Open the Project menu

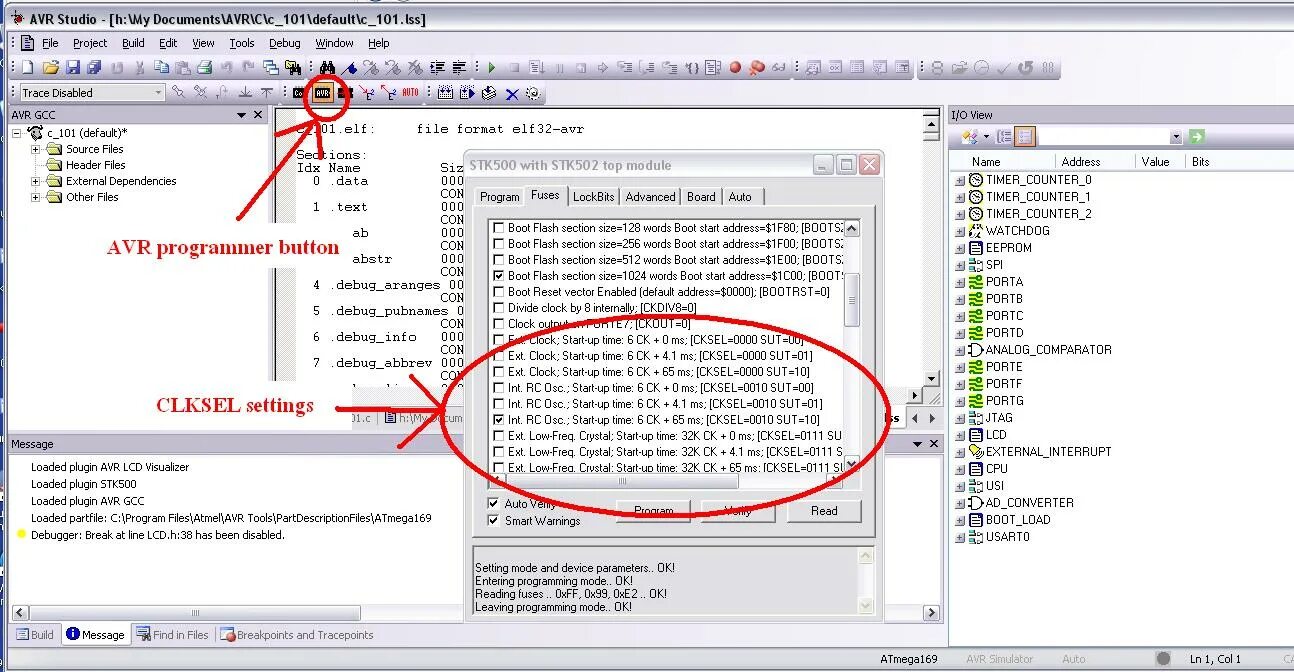90,43
